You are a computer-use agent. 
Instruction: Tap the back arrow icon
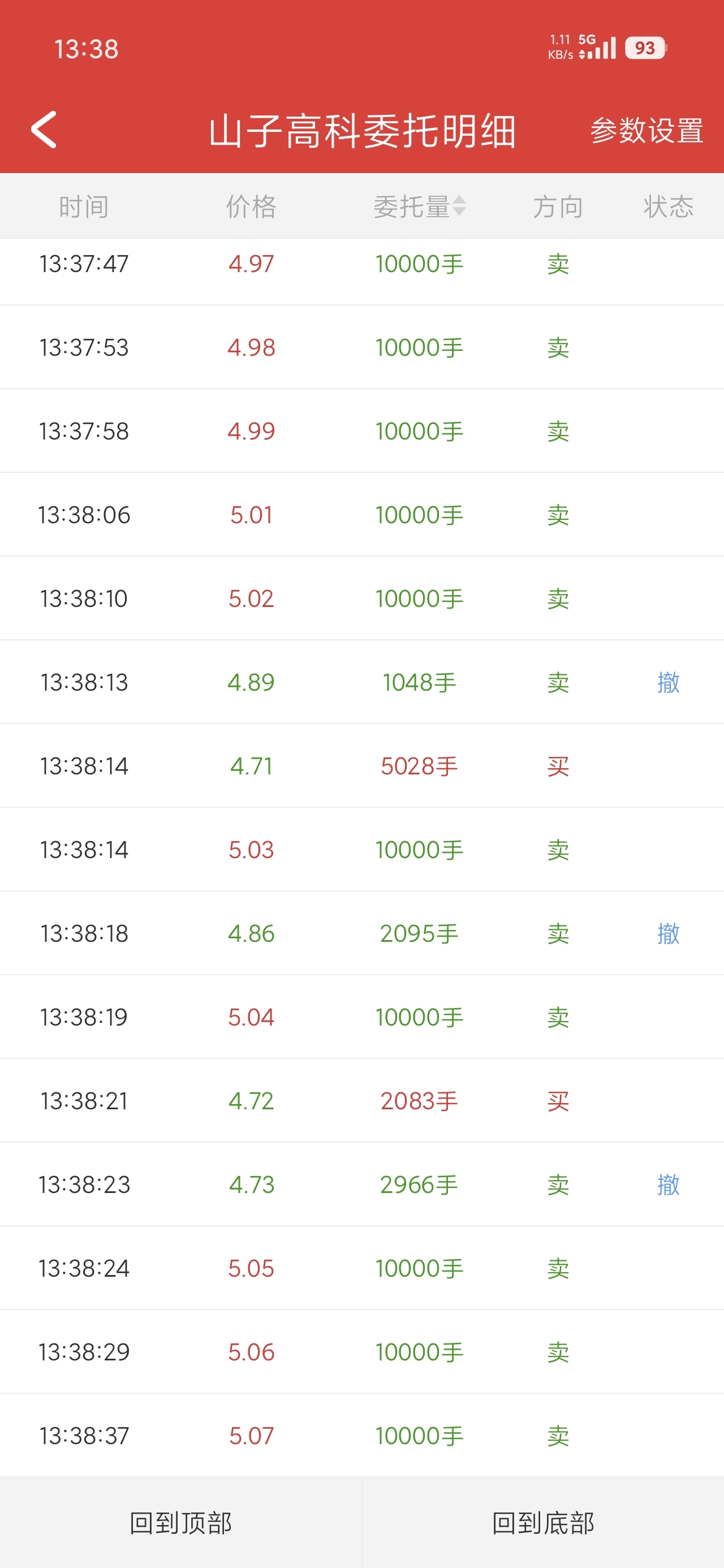[44, 130]
